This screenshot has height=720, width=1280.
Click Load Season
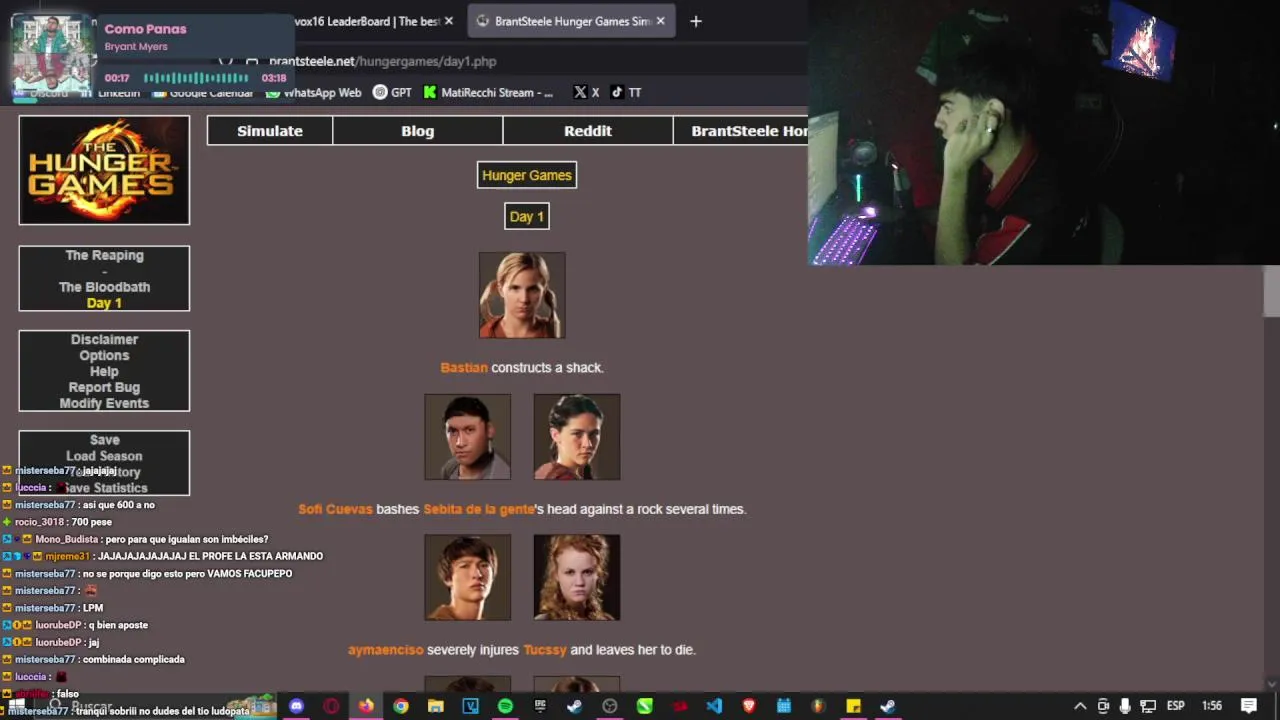tap(104, 456)
